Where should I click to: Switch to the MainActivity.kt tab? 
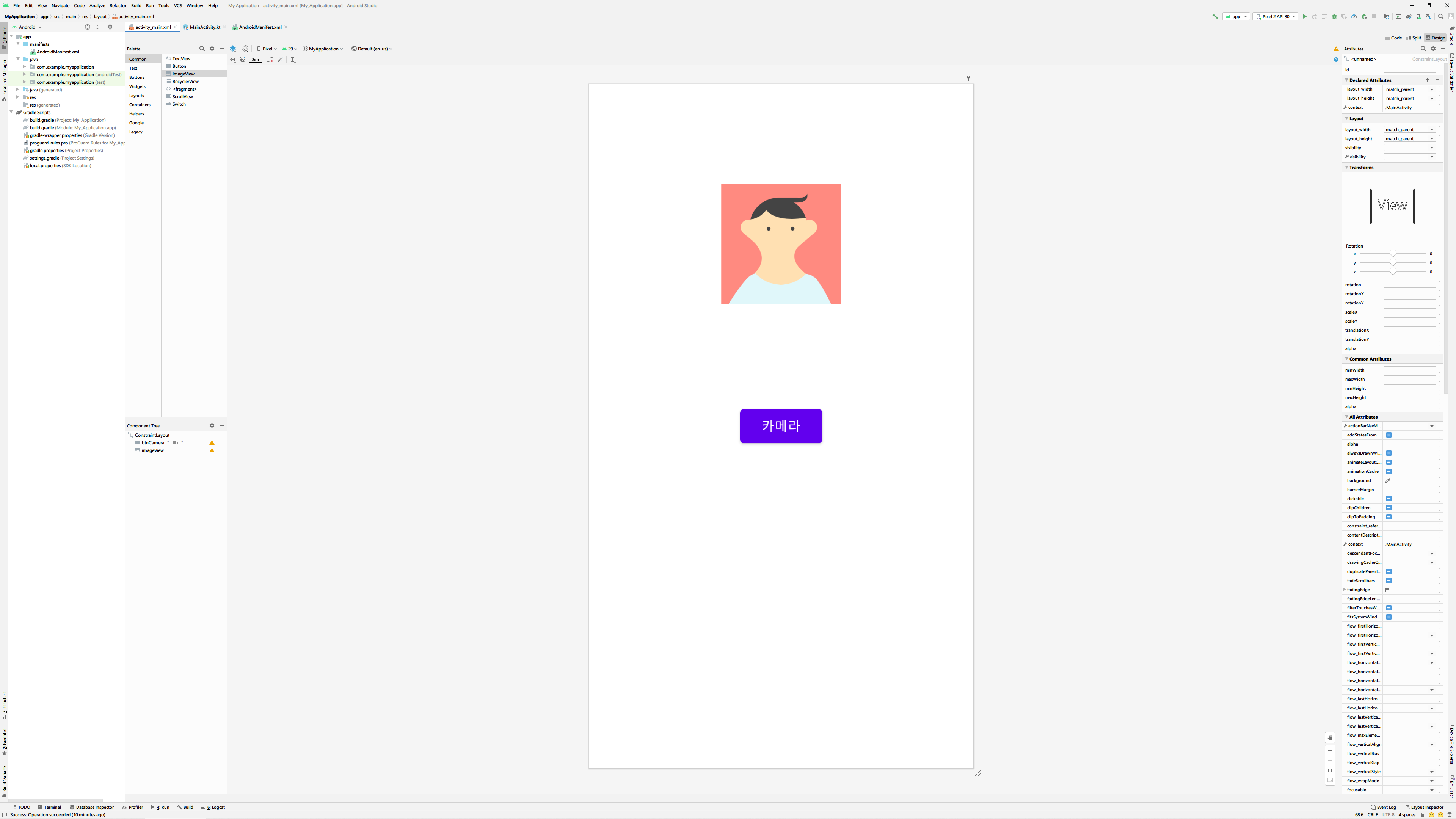tap(205, 27)
